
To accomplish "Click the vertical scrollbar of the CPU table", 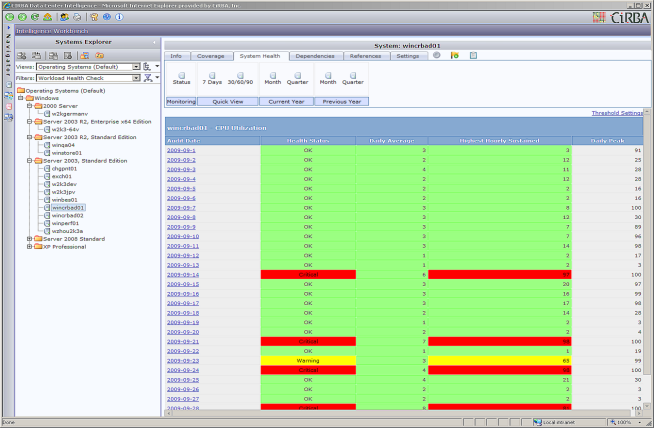I will 647,260.
